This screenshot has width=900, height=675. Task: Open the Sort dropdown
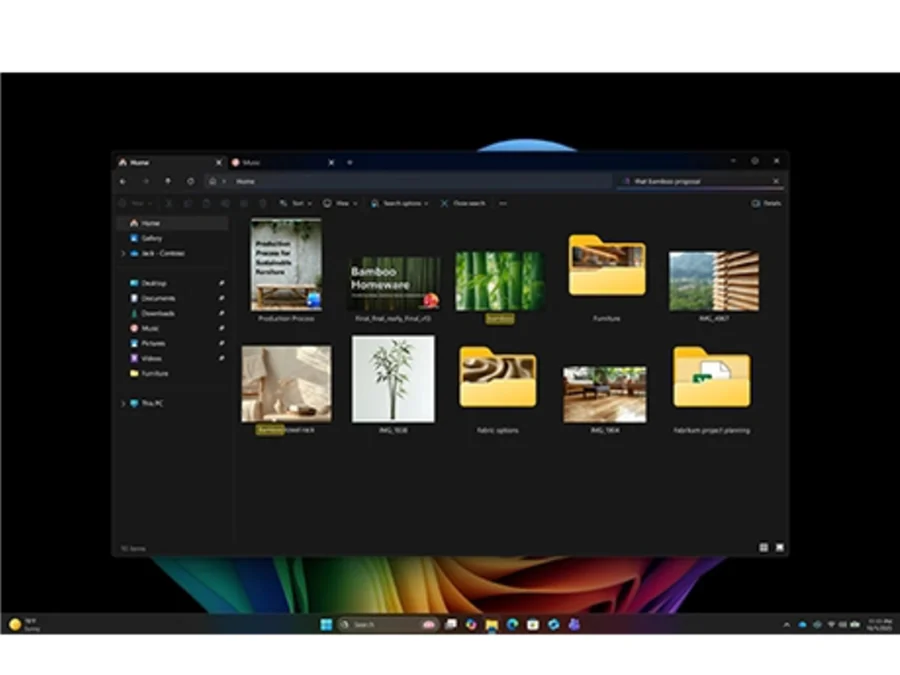296,203
